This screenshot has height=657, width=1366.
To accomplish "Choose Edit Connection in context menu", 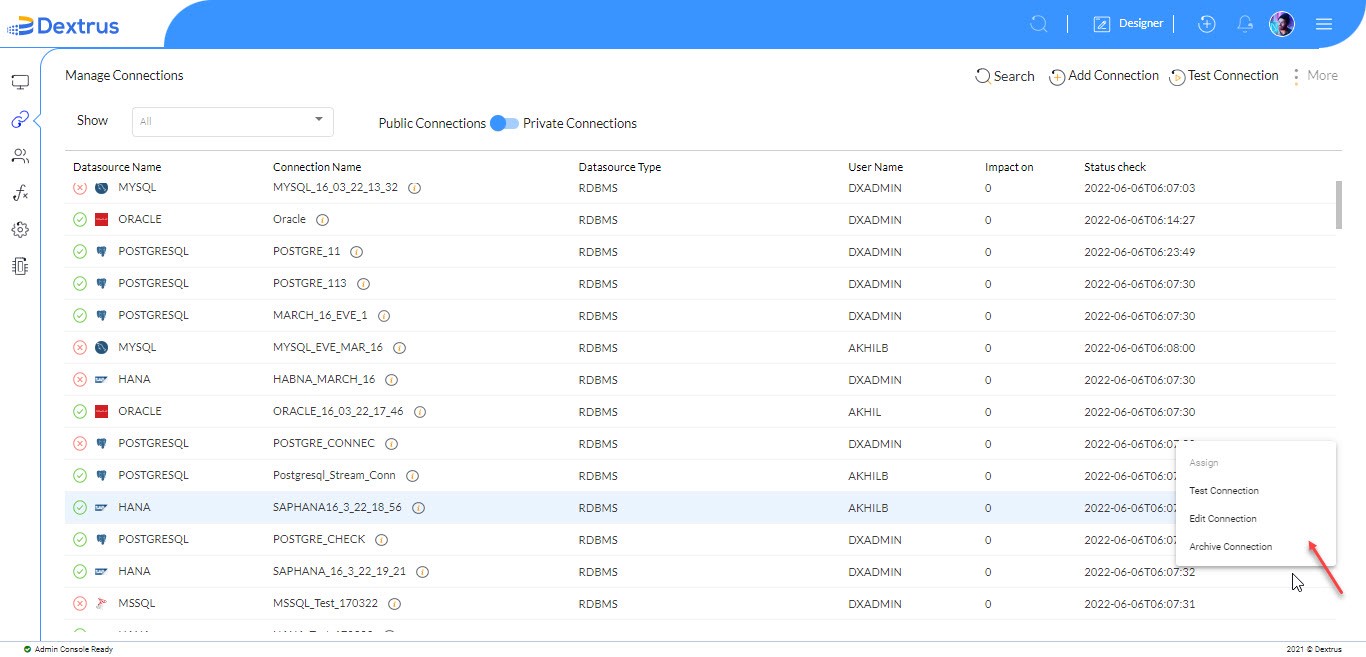I will (x=1223, y=519).
